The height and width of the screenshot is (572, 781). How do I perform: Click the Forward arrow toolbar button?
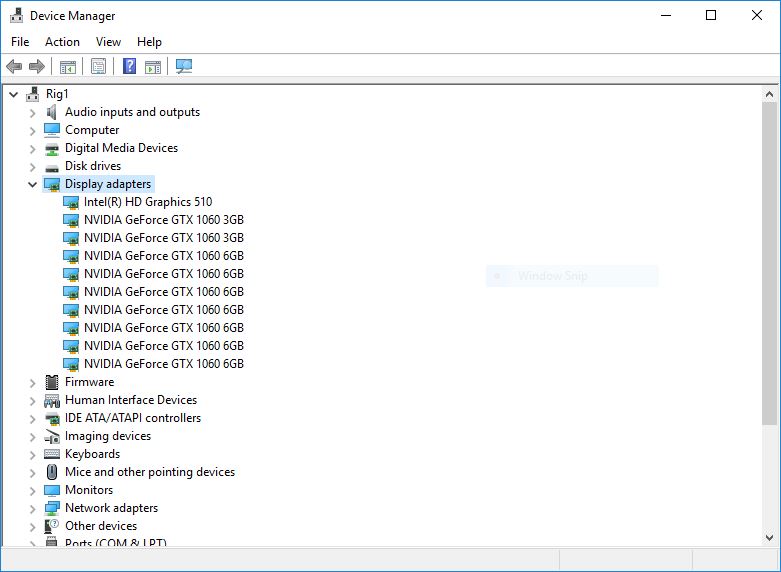[37, 66]
